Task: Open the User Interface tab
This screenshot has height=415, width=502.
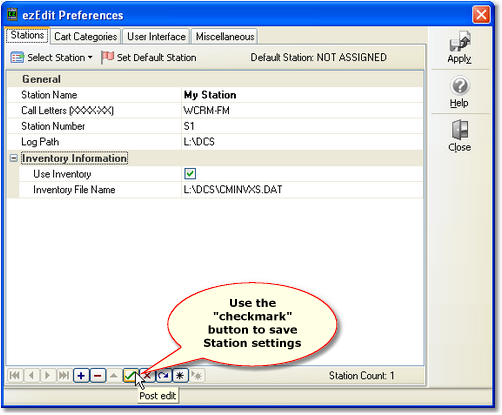Action: [x=156, y=36]
